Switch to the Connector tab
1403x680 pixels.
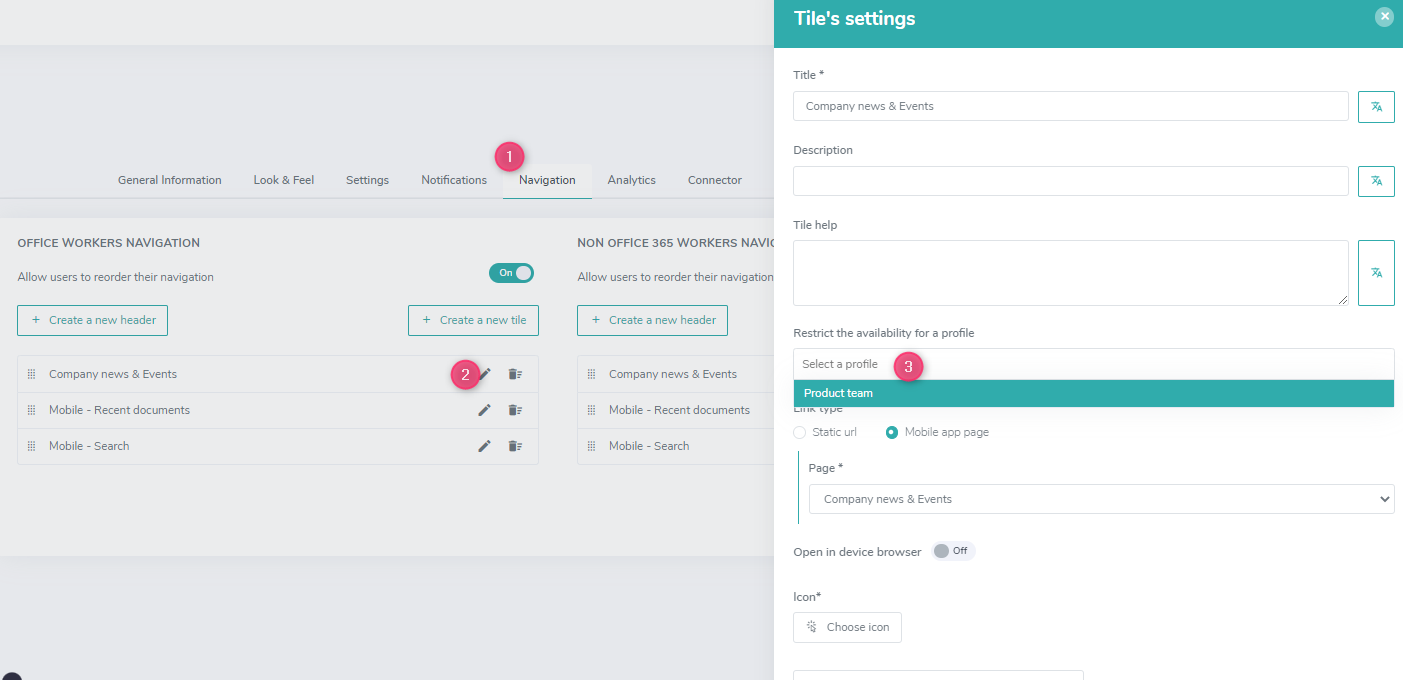[715, 180]
